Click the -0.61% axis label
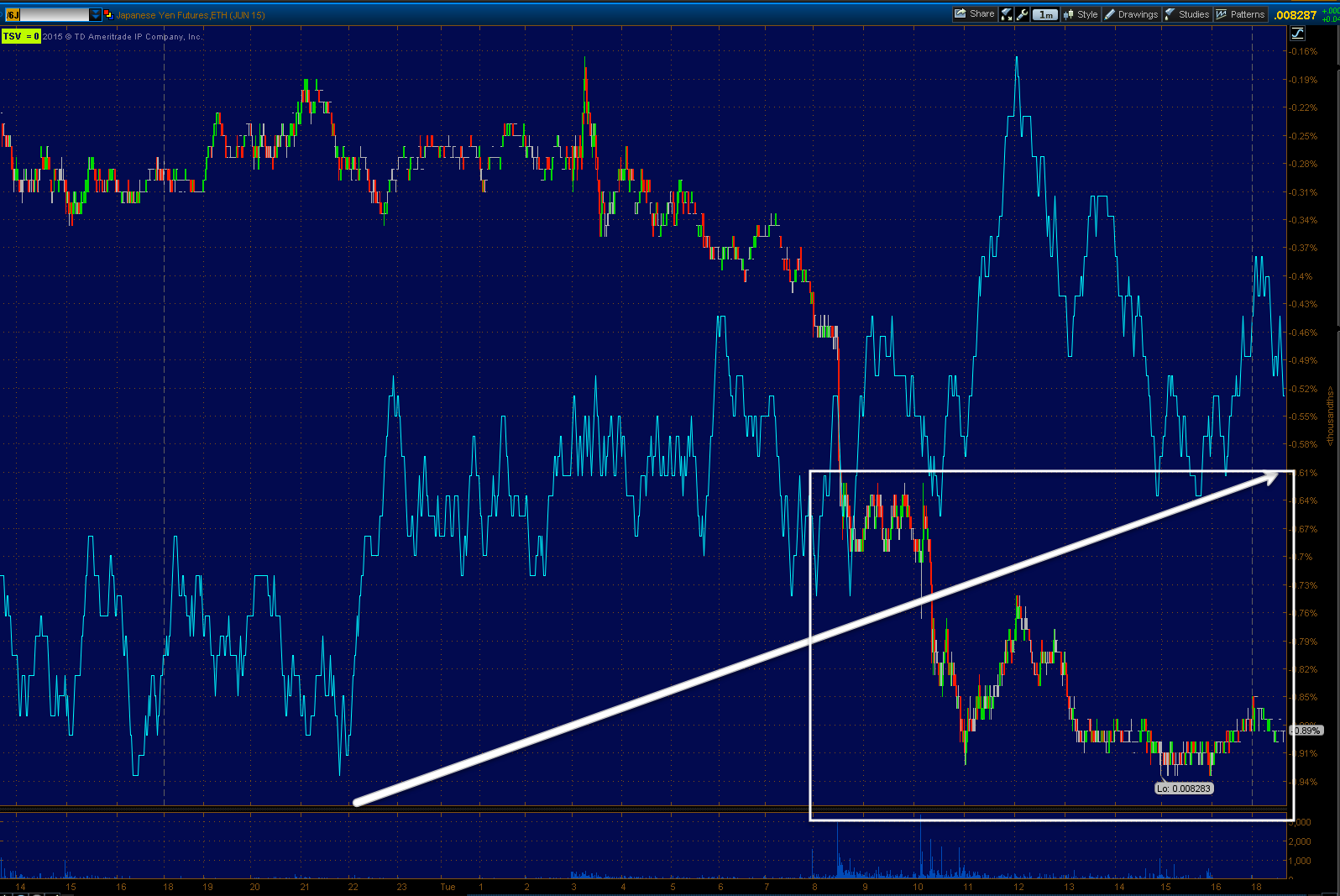This screenshot has height=896, width=1340. (x=1306, y=473)
